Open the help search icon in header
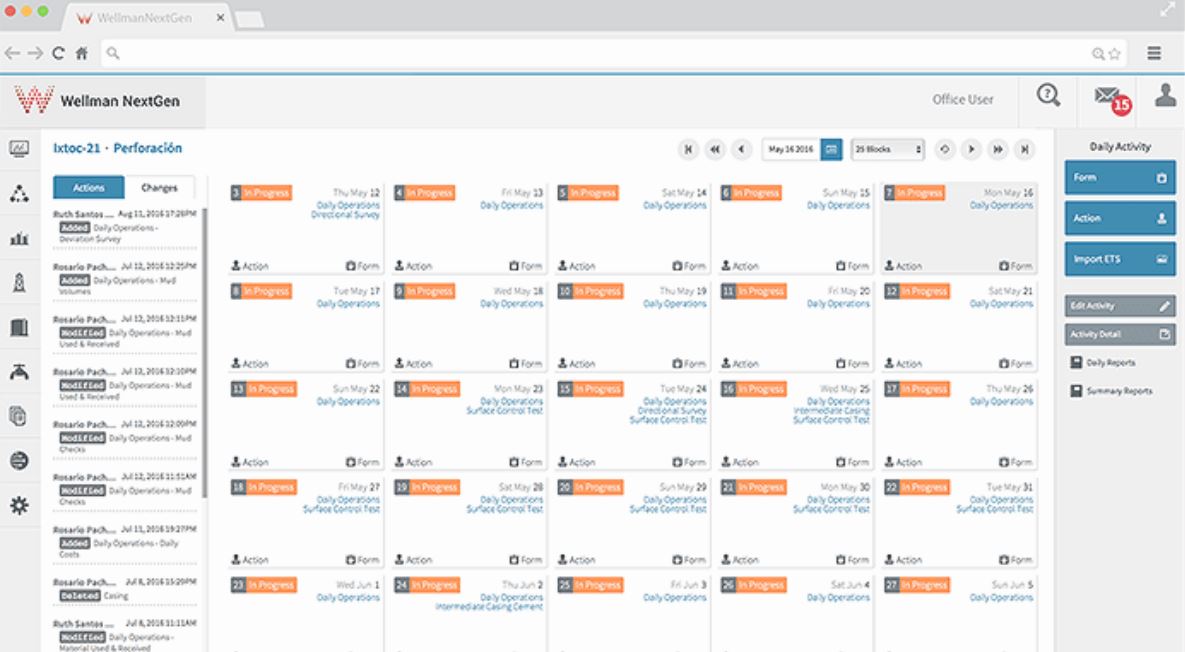1185x652 pixels. tap(1048, 95)
